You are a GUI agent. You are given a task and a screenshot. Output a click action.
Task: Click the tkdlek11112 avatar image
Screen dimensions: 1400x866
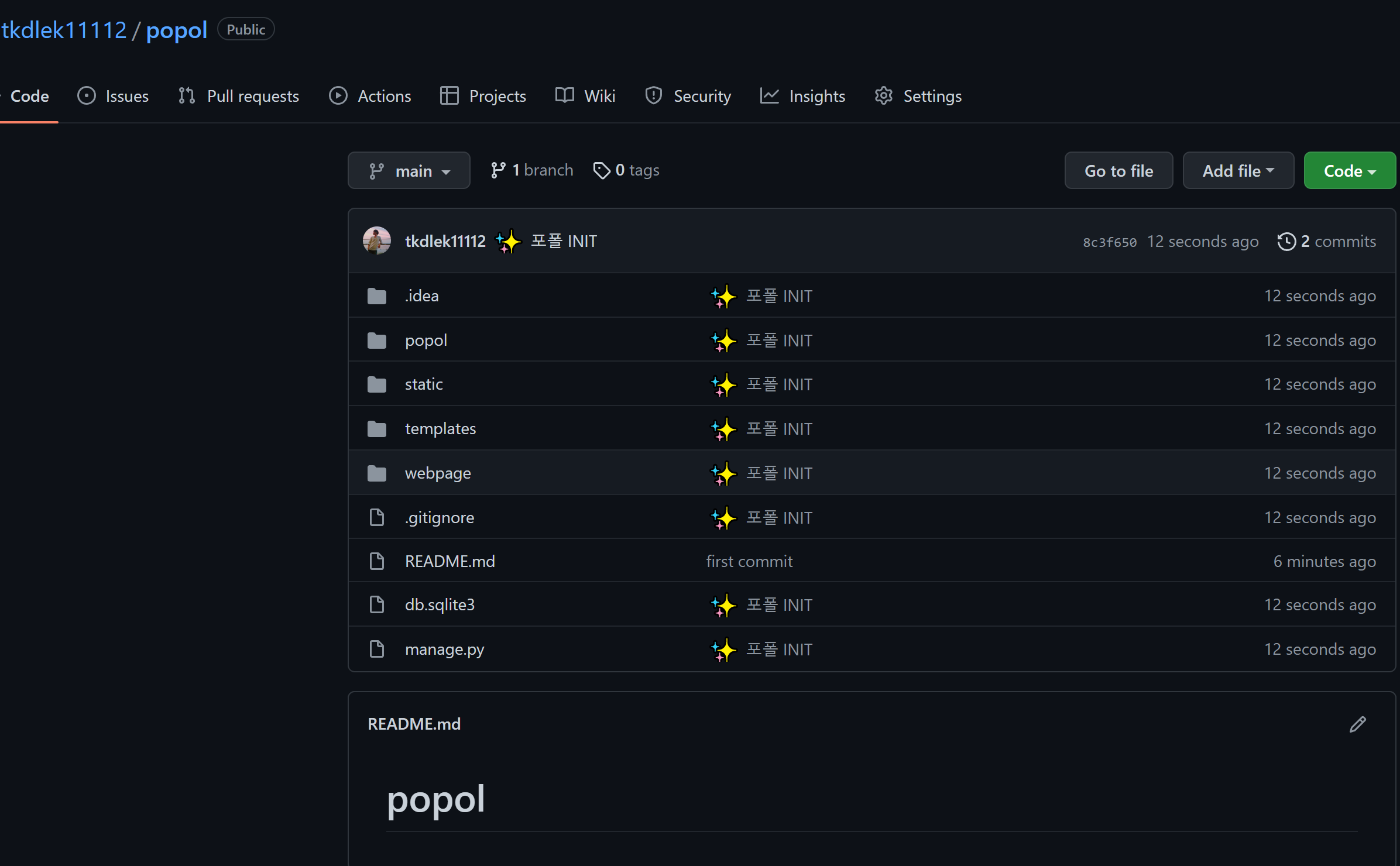377,241
